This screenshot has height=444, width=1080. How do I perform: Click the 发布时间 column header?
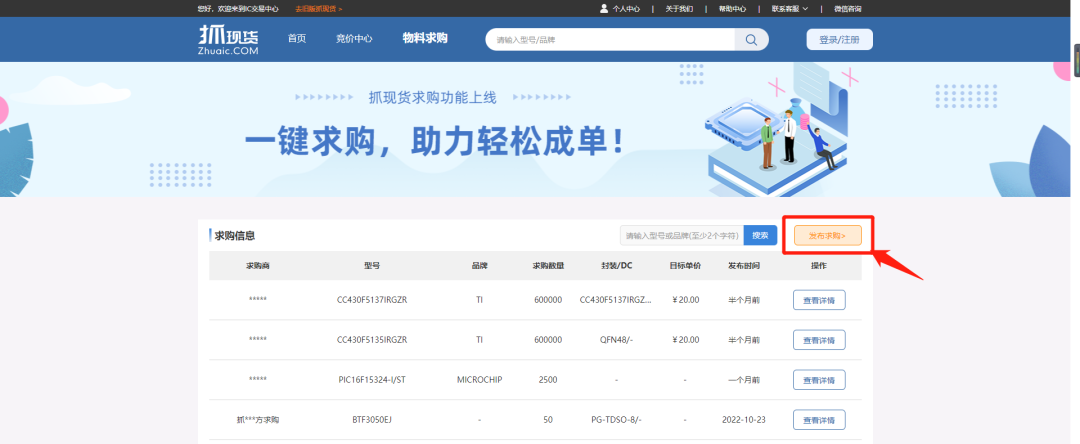(744, 266)
